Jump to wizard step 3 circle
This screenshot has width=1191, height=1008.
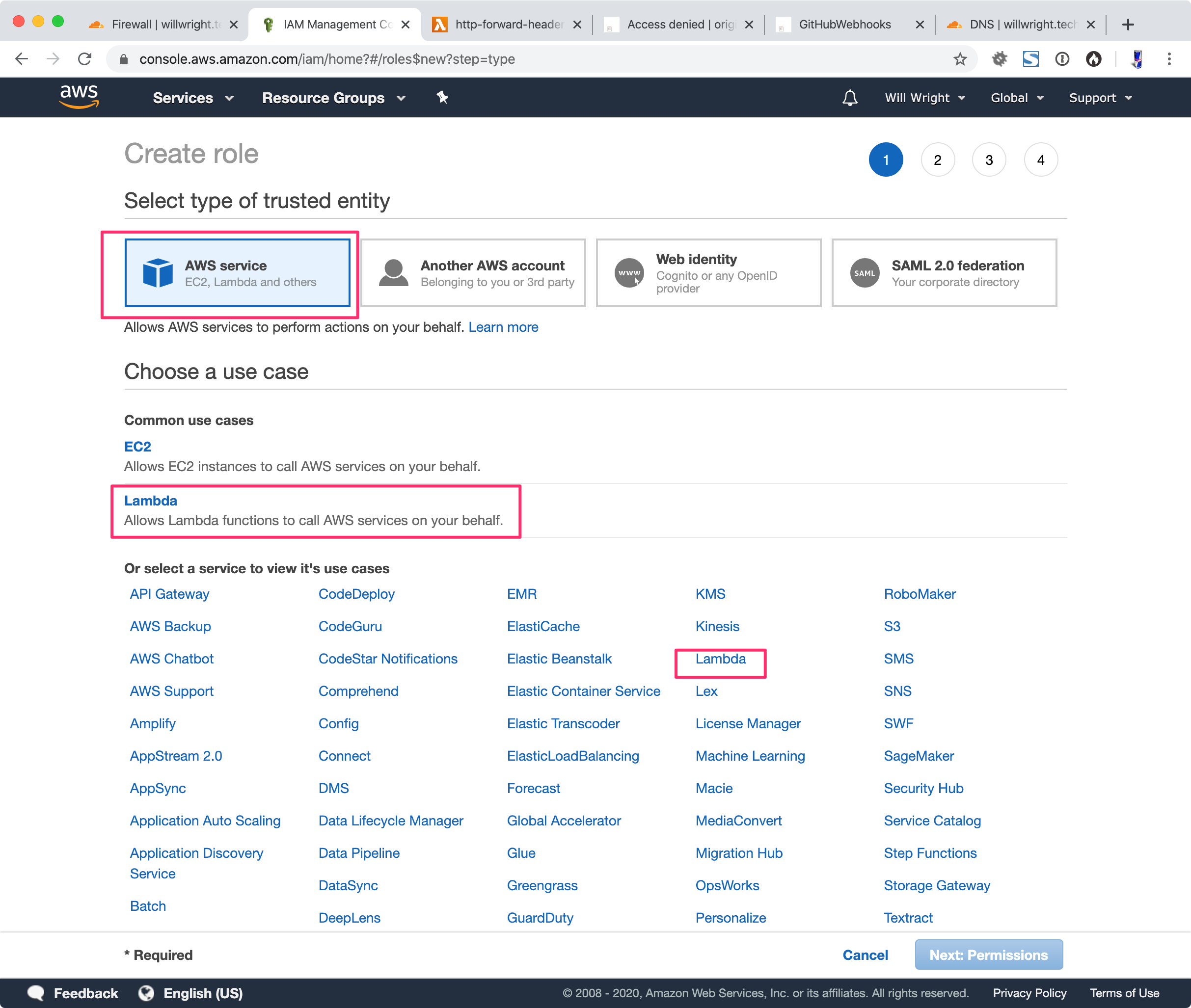(989, 159)
